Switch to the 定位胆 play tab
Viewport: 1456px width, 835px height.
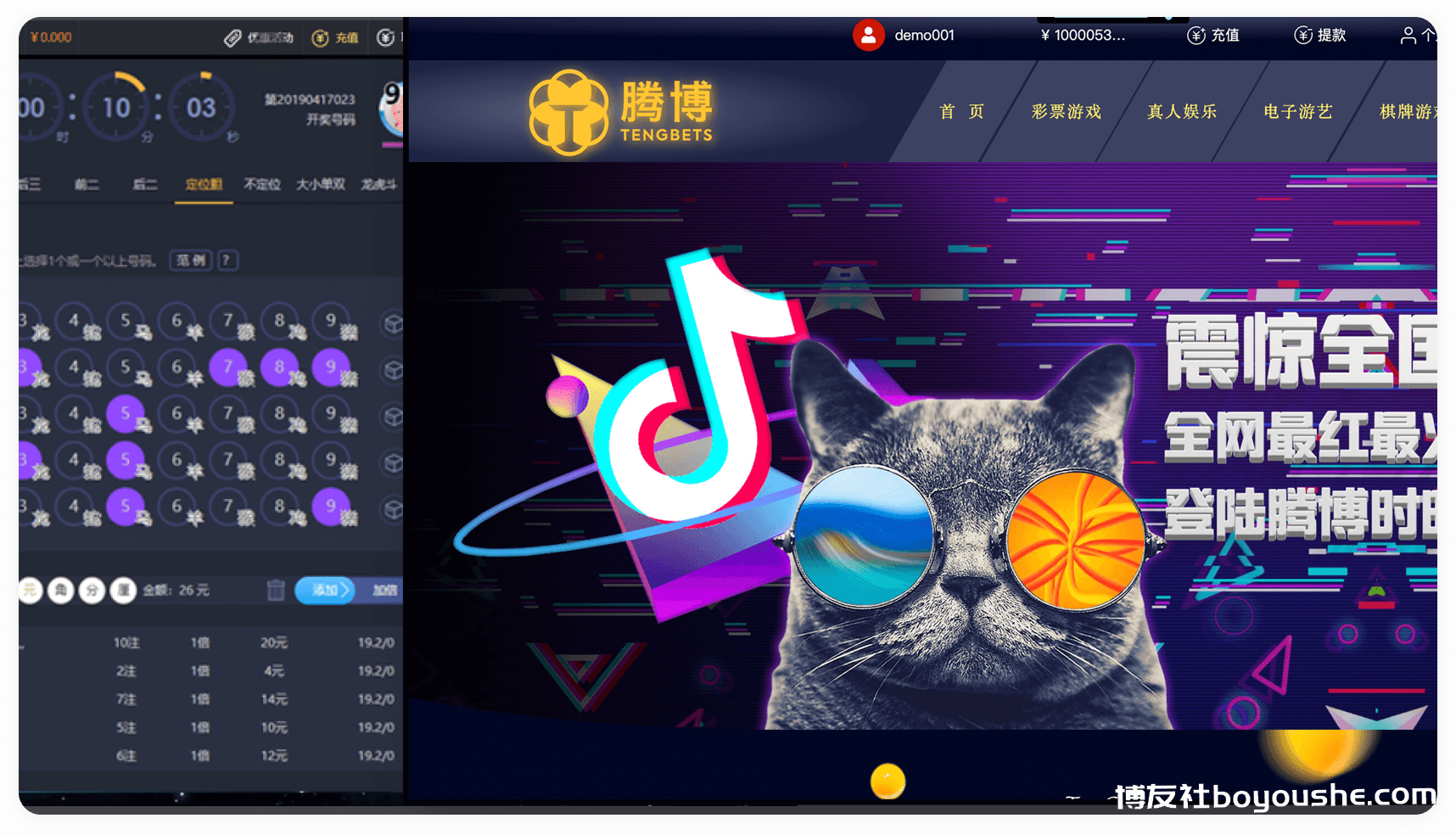pos(204,184)
